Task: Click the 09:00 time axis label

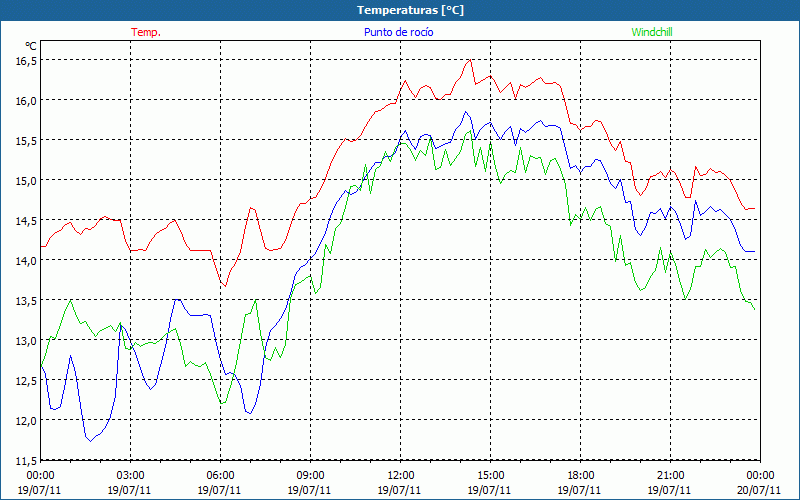Action: coord(310,476)
